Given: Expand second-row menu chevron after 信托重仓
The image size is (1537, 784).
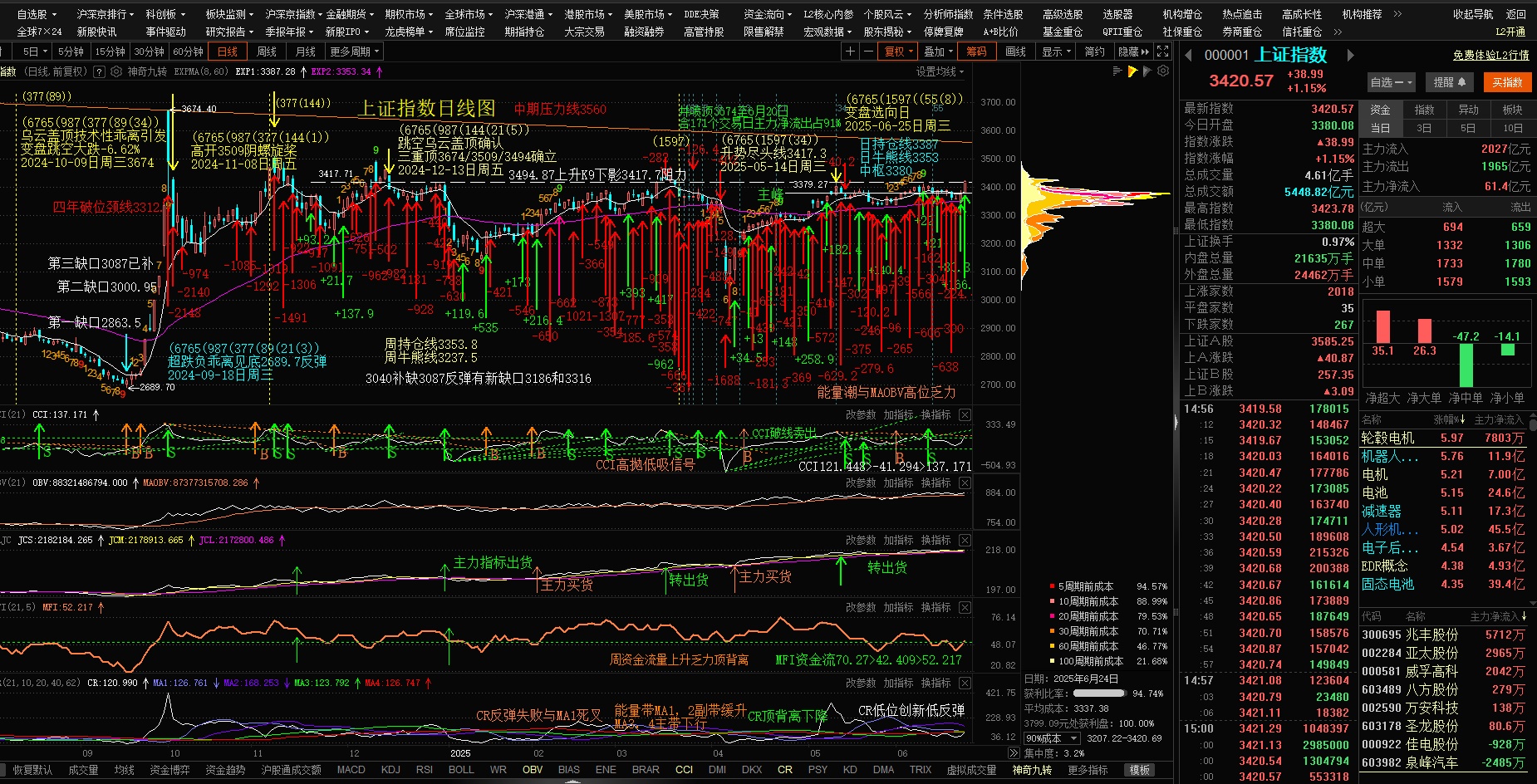Looking at the screenshot, I should (1338, 32).
